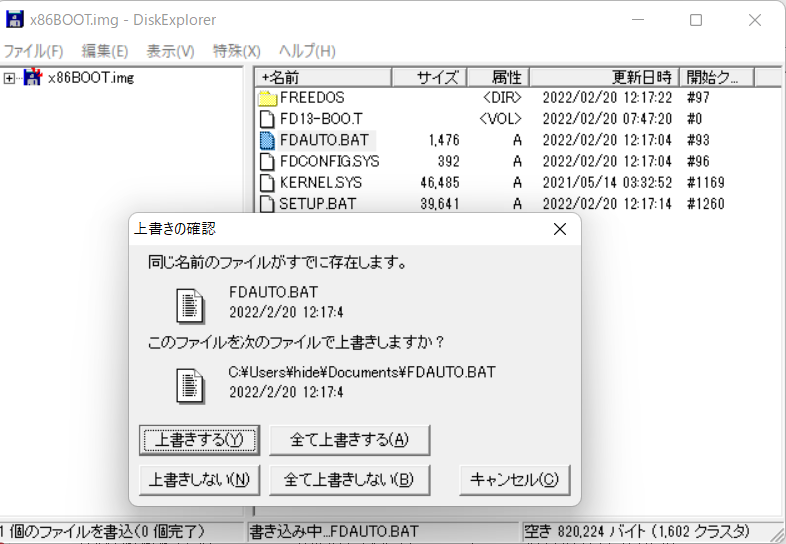
Task: Cancel with キャンセル(C) button
Action: 515,480
